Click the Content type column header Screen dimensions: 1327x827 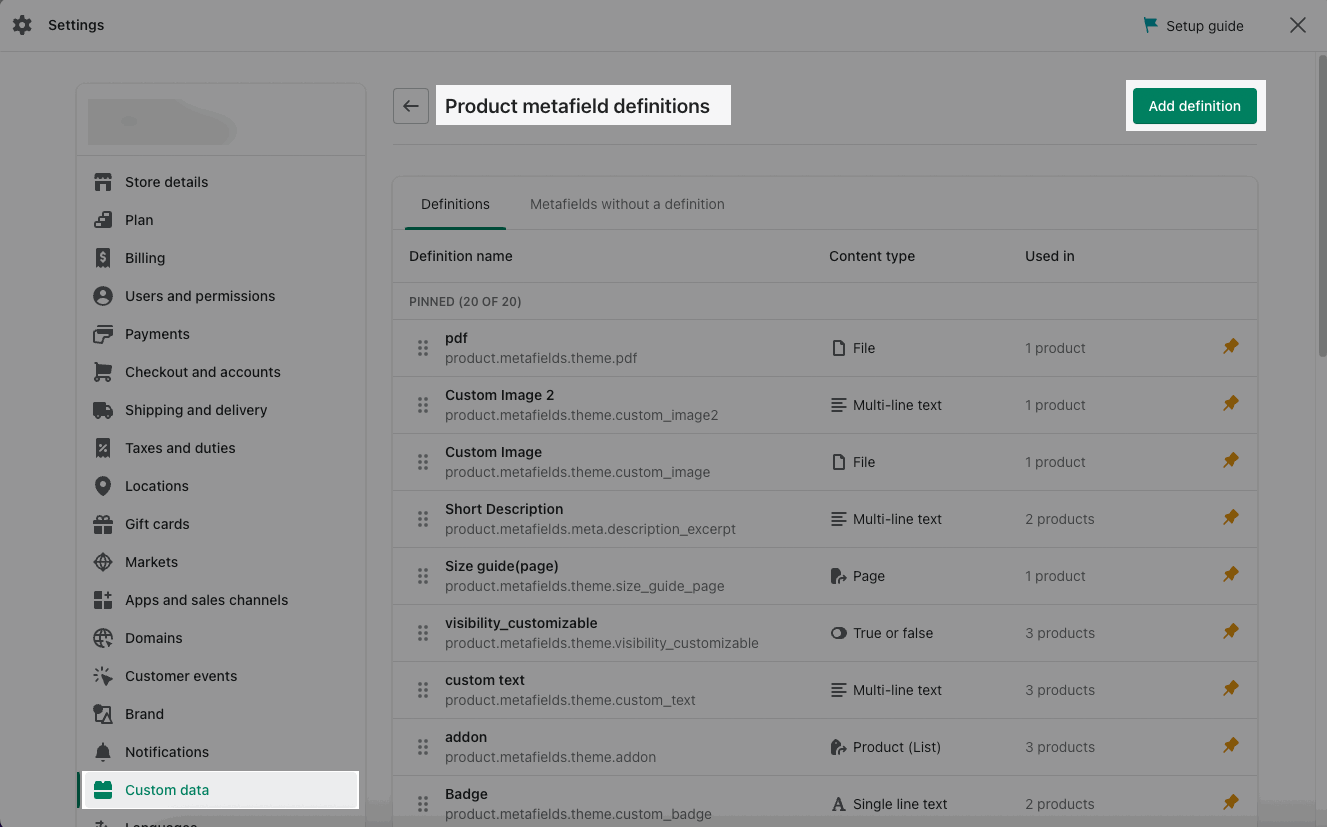(x=872, y=256)
